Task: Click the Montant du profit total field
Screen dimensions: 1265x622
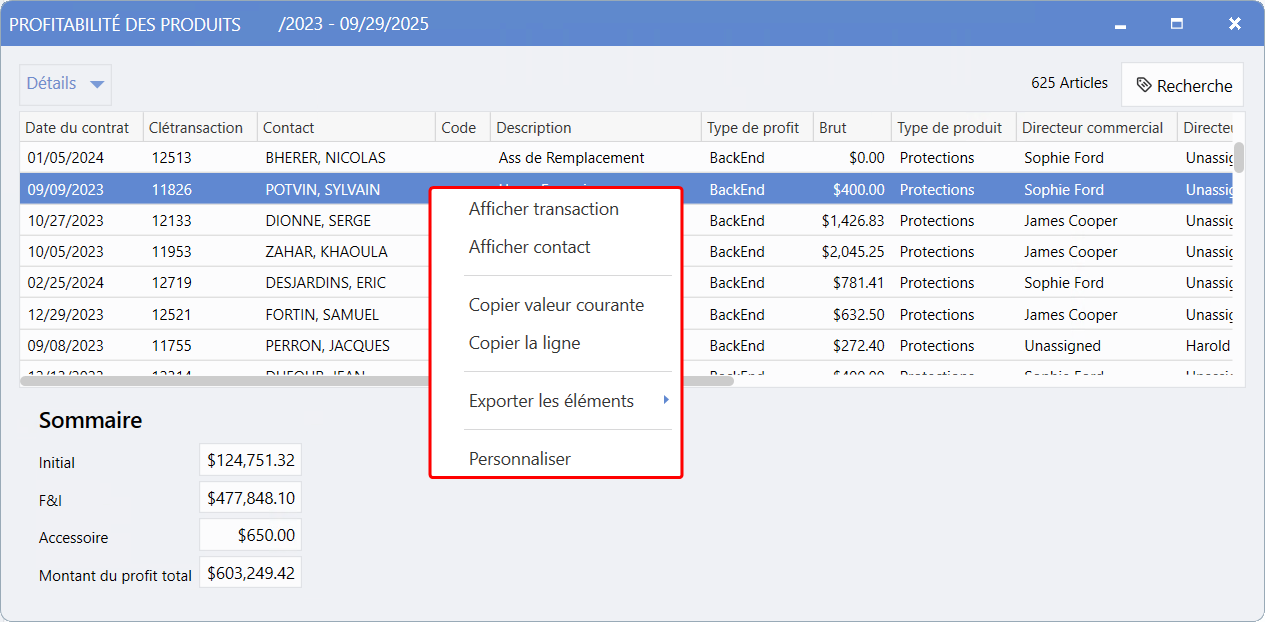Action: [x=250, y=573]
